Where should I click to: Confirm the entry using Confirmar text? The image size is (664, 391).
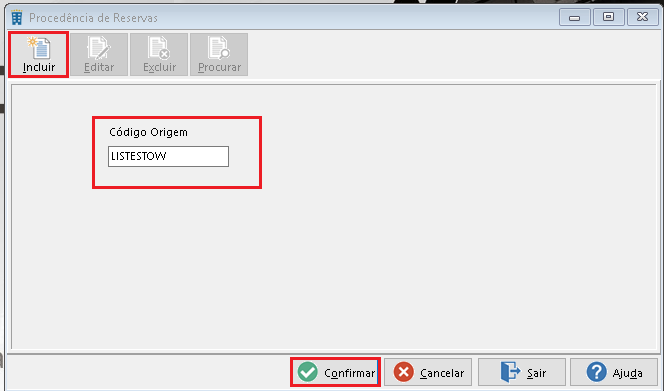click(x=350, y=373)
